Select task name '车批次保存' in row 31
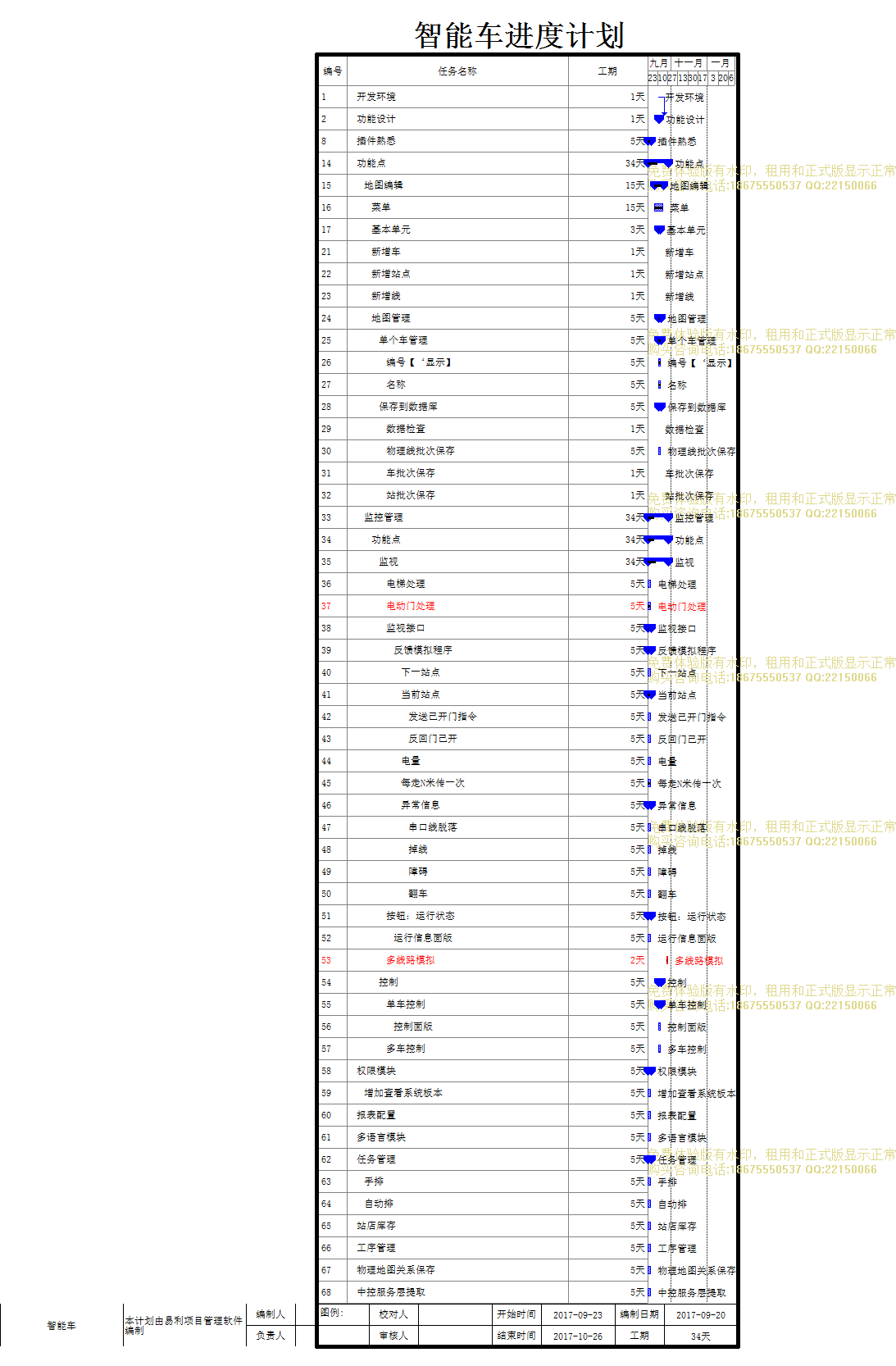Image resolution: width=896 pixels, height=1366 pixels. (x=411, y=473)
